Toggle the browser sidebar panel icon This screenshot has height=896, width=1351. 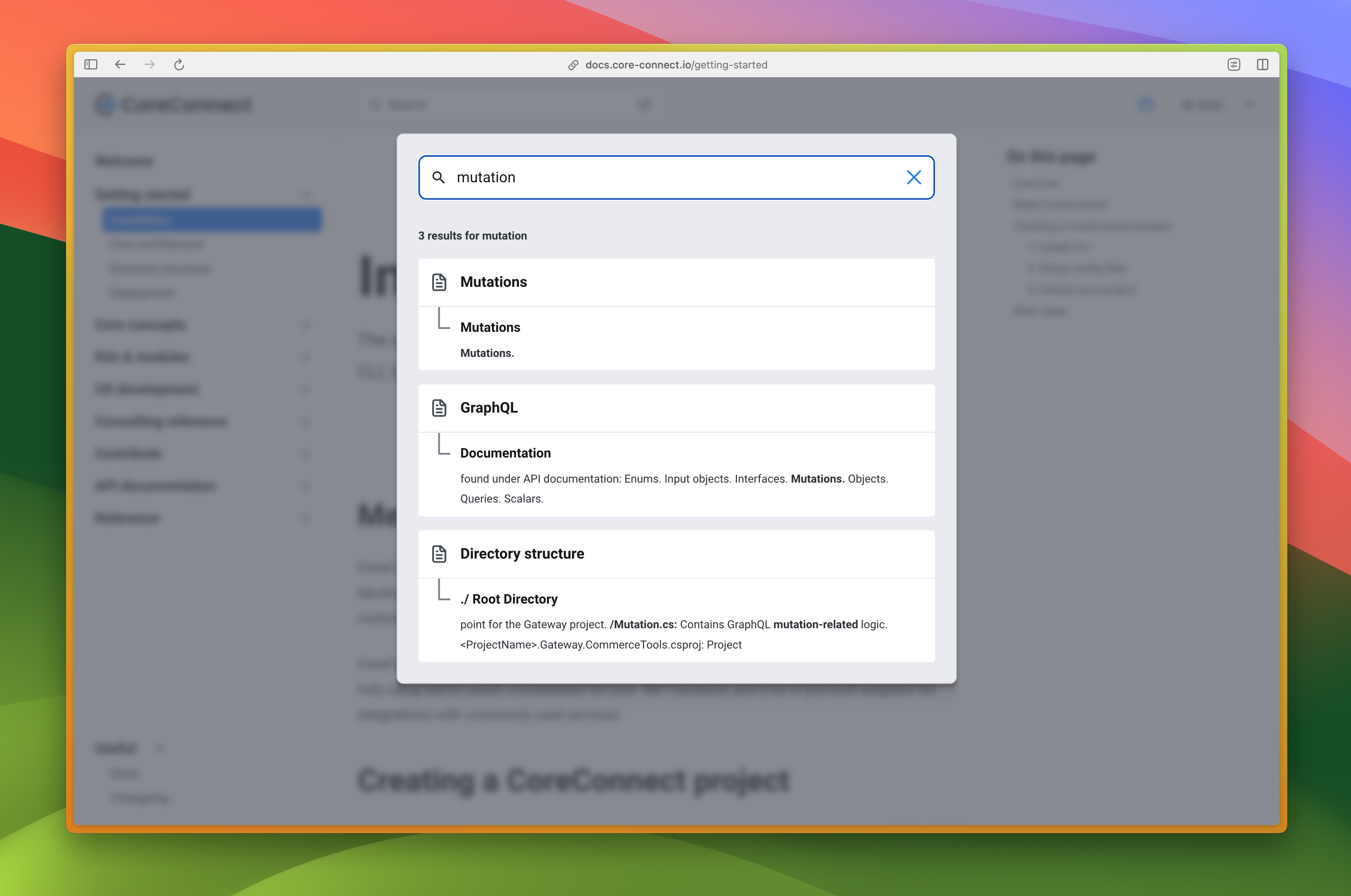tap(91, 64)
